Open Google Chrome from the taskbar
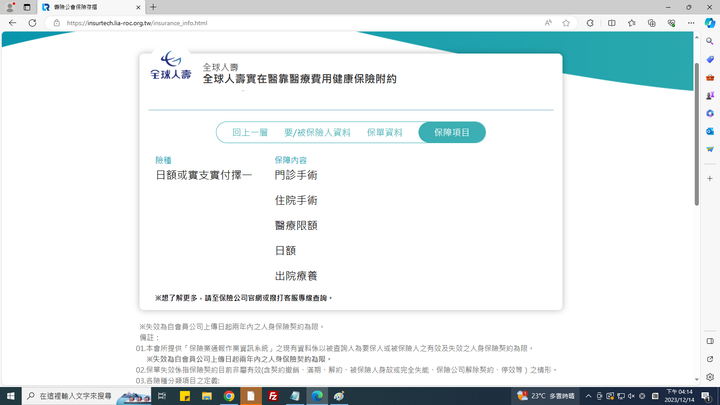 pos(229,396)
